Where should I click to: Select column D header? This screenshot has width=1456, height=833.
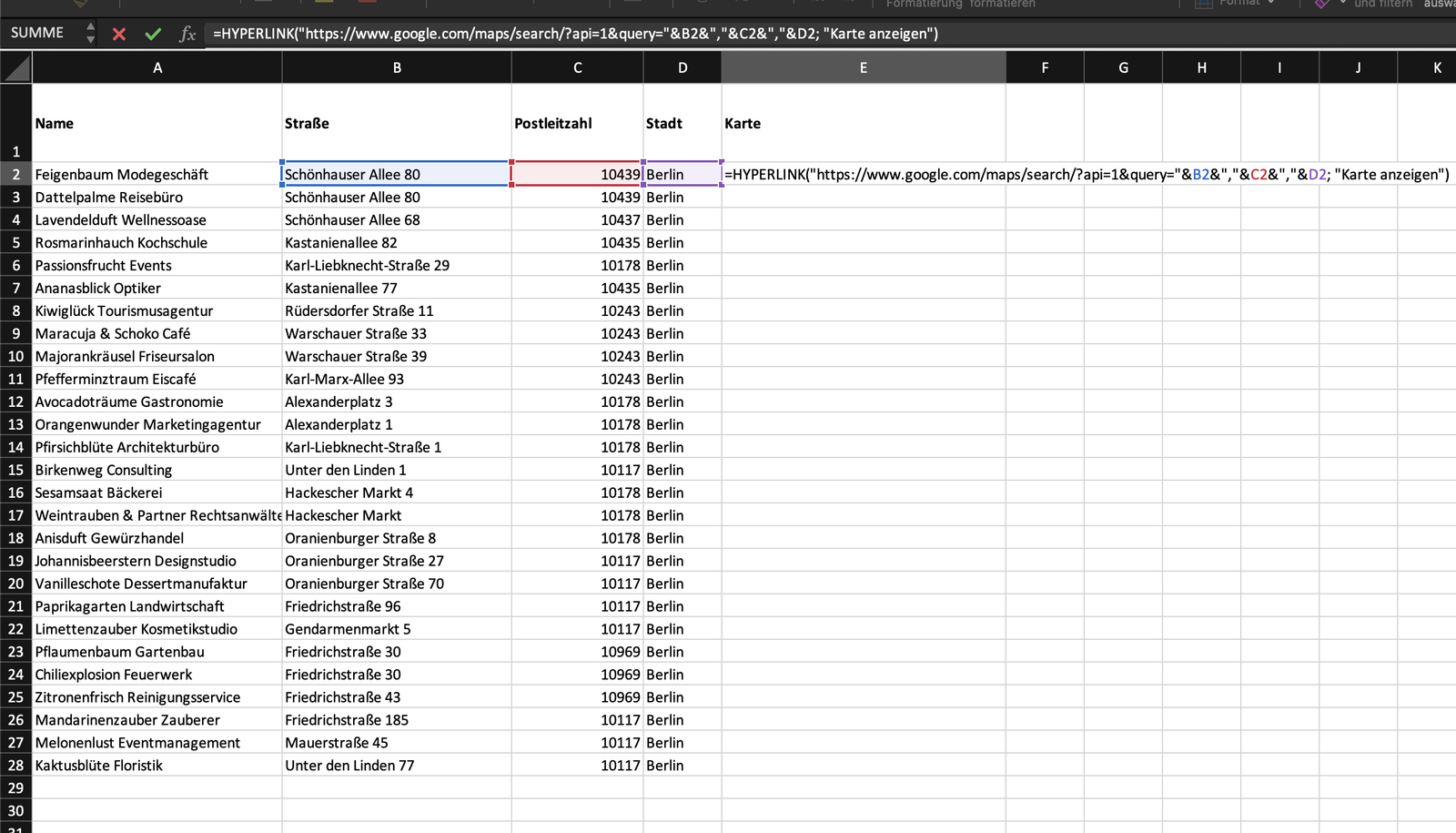coord(682,67)
